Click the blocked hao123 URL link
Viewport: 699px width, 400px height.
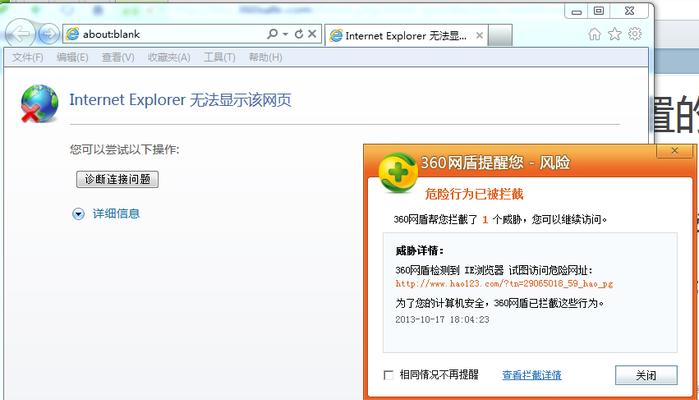[x=504, y=284]
